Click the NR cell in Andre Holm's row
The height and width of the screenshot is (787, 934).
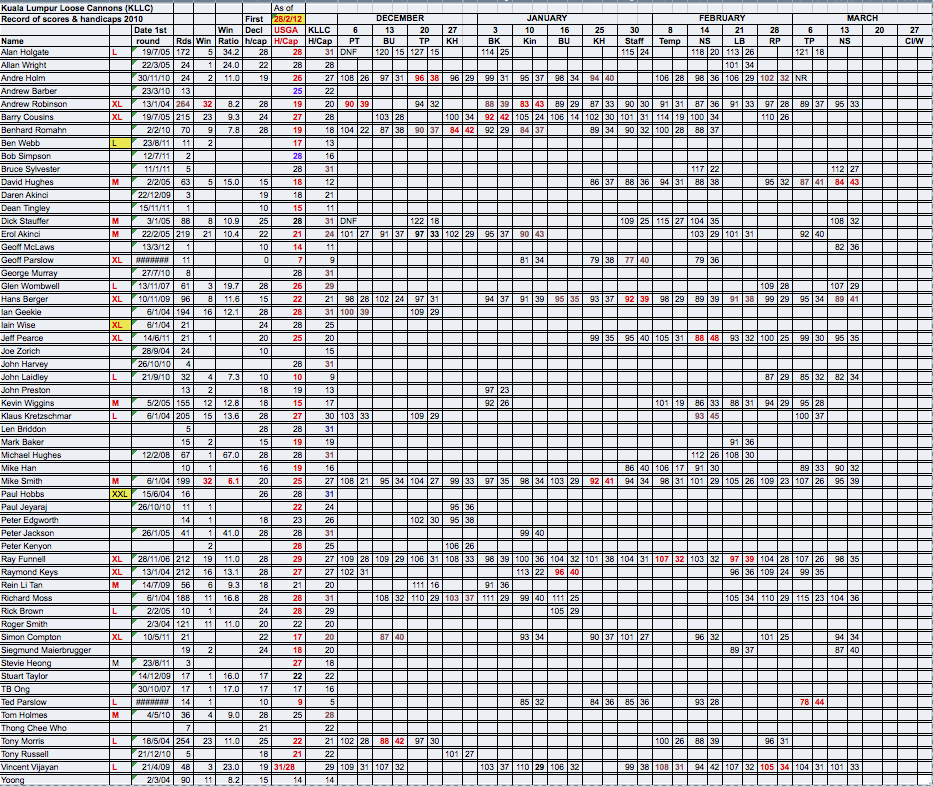coord(801,78)
